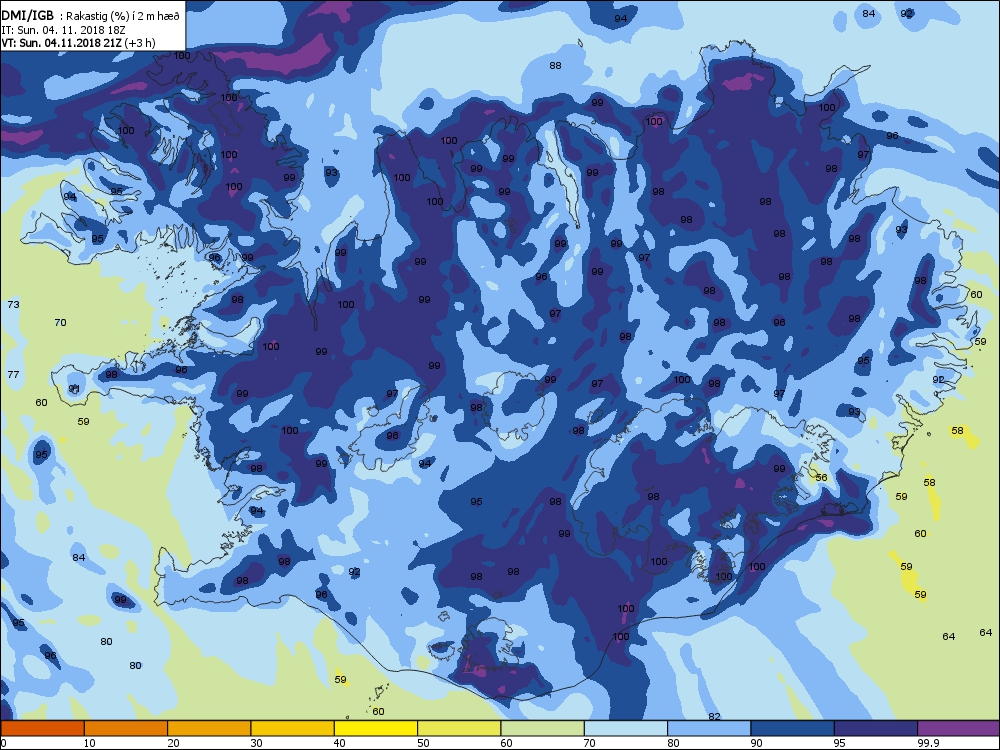Viewport: 1000px width, 750px height.
Task: Select the purple above-99.9 legend swatch
Action: [959, 728]
